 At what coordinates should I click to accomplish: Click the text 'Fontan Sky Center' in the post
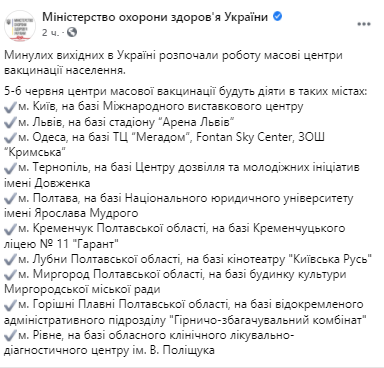pos(244,137)
